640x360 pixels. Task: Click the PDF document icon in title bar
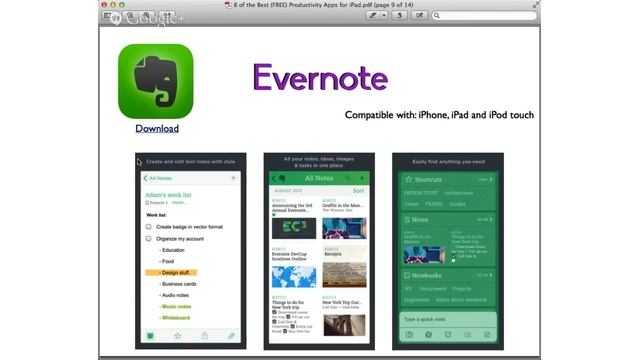(228, 5)
